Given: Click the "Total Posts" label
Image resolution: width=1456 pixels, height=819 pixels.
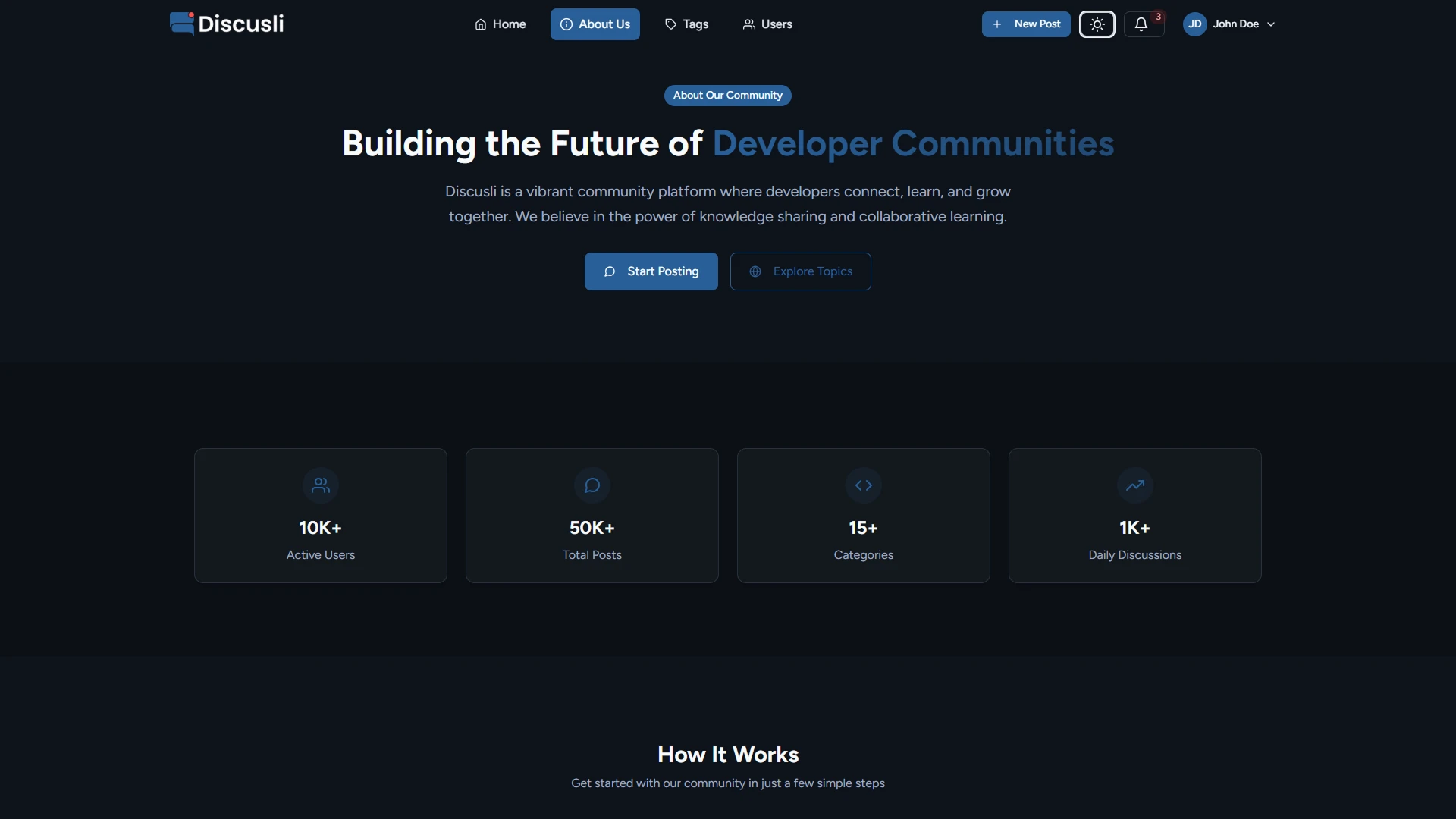Looking at the screenshot, I should [592, 555].
